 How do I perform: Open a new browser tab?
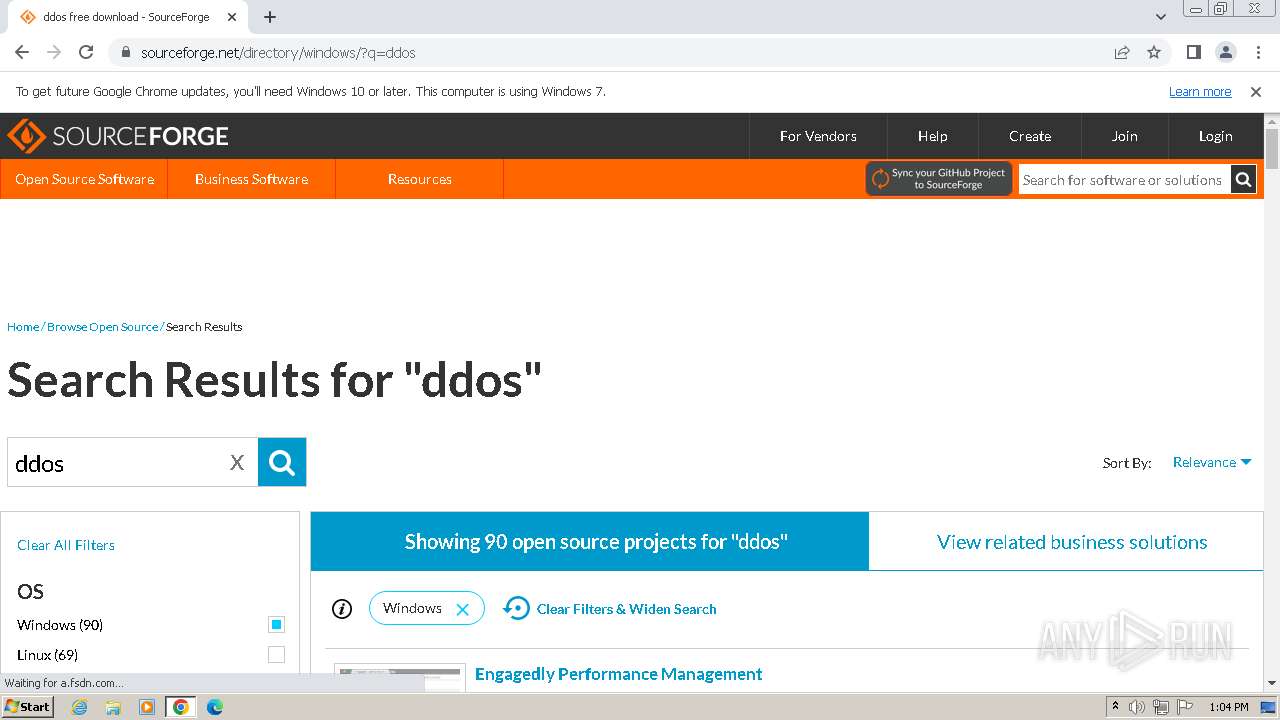[270, 17]
